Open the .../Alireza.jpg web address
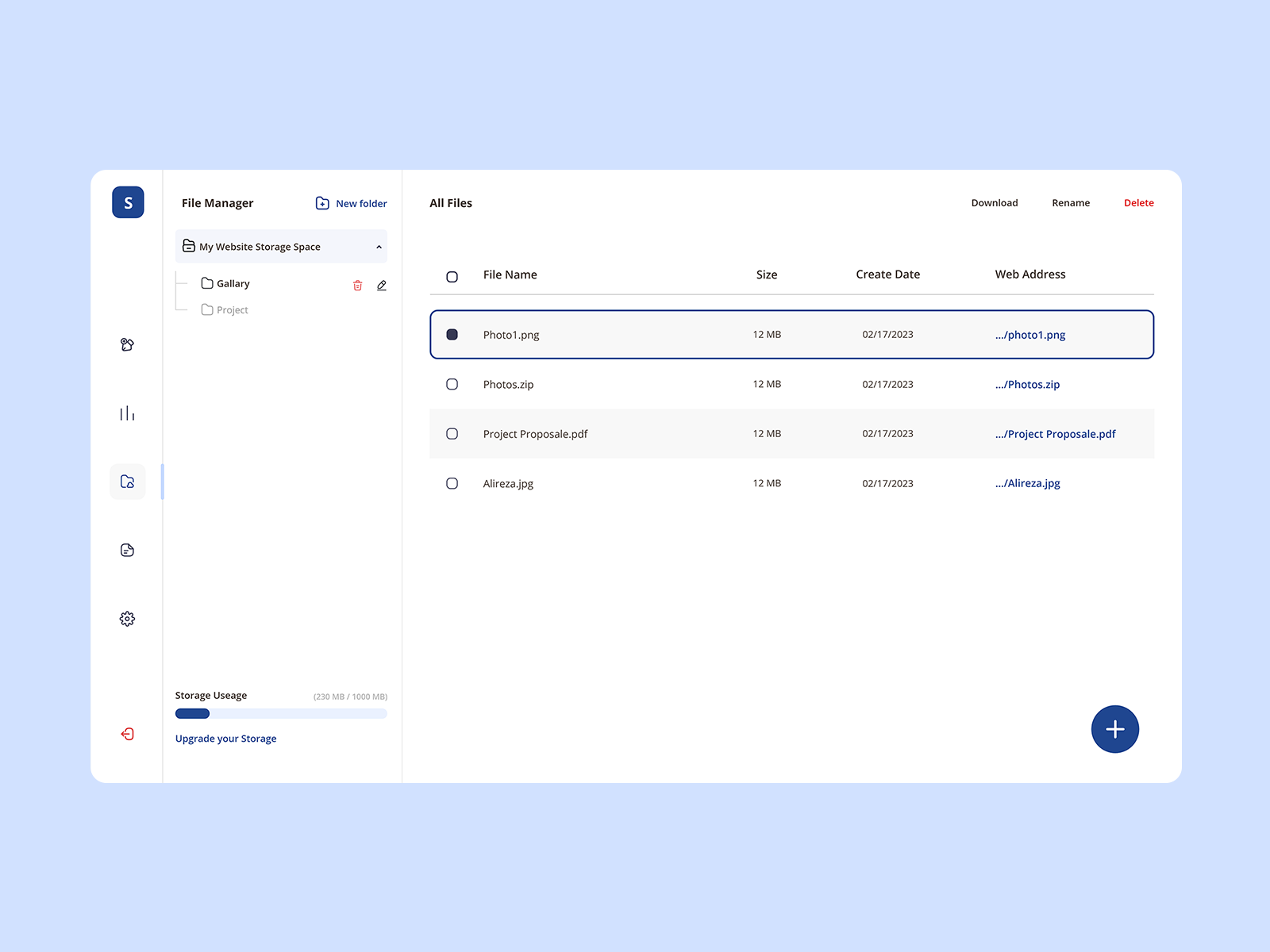The width and height of the screenshot is (1270, 952). [1028, 483]
